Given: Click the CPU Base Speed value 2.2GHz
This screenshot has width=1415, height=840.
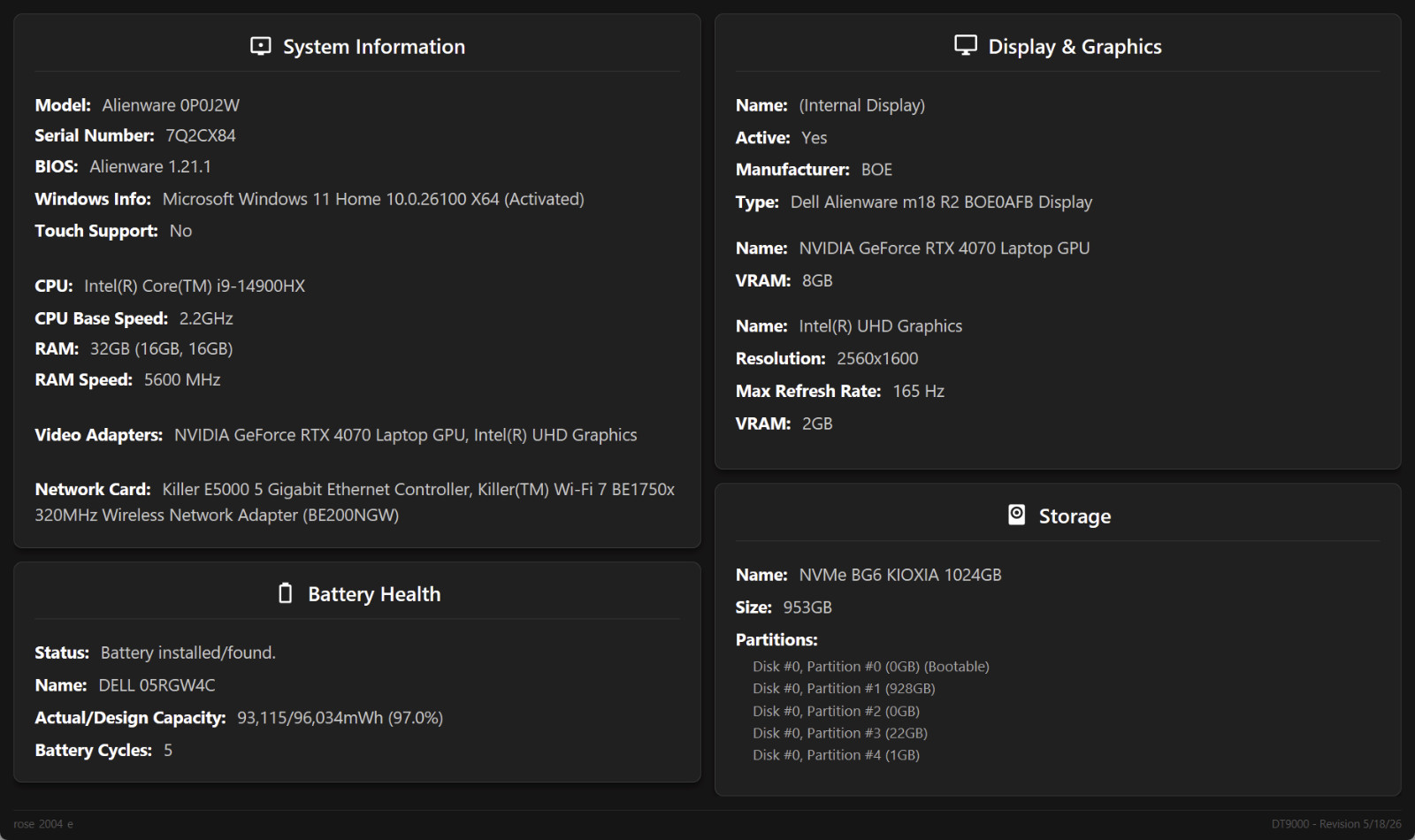Looking at the screenshot, I should tap(206, 318).
